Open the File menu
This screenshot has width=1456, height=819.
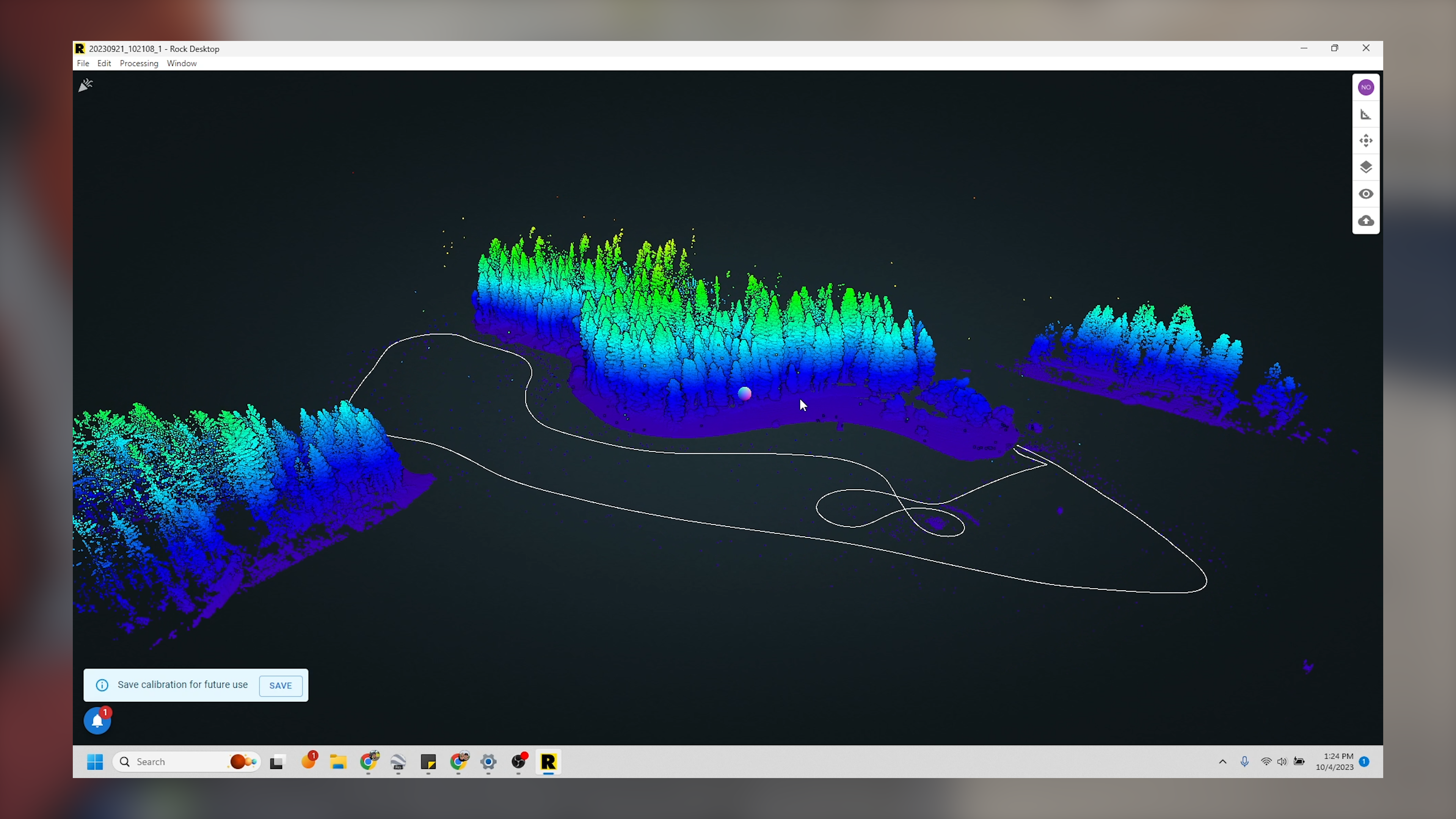click(83, 63)
